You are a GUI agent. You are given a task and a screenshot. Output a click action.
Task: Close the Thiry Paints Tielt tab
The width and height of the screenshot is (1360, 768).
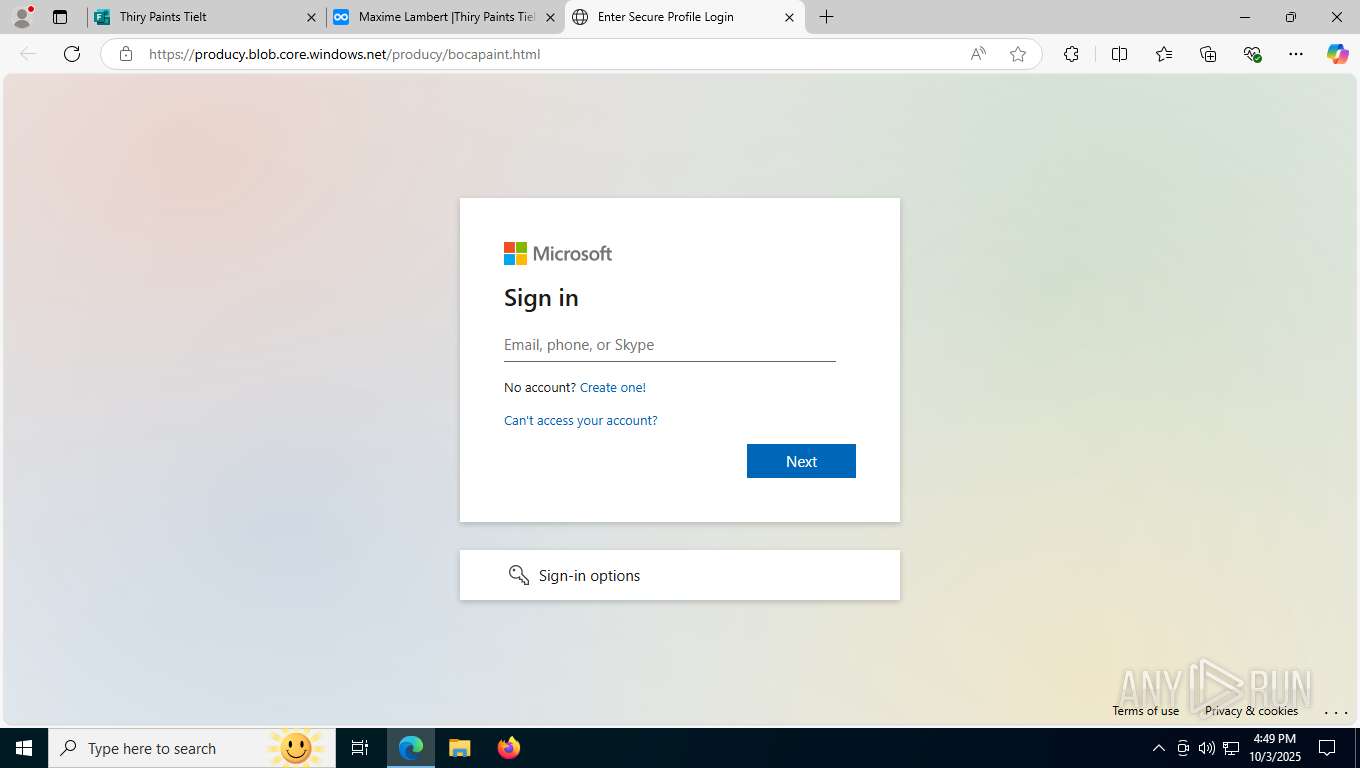click(311, 17)
